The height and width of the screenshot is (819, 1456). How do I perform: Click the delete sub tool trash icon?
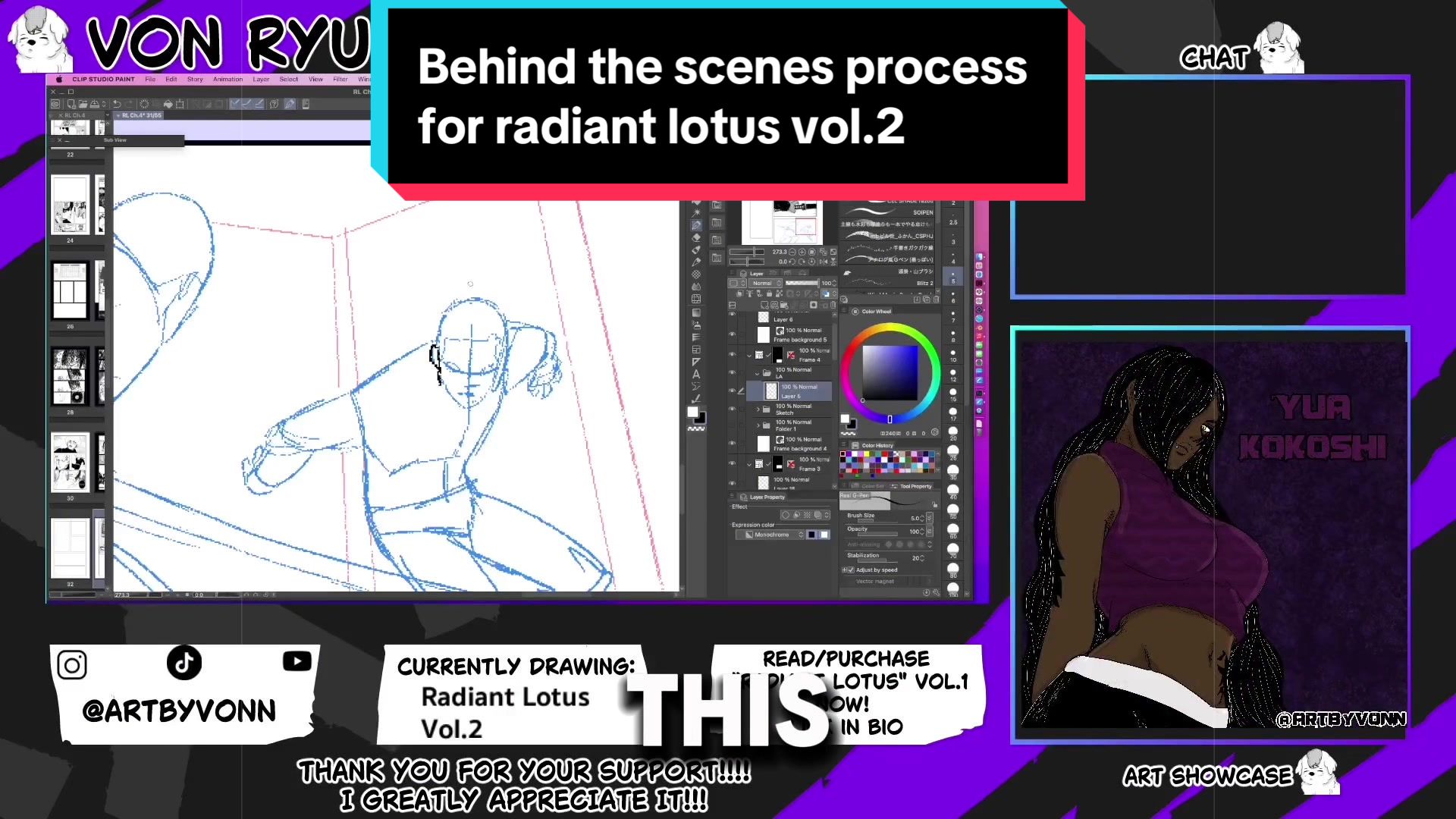click(x=936, y=300)
